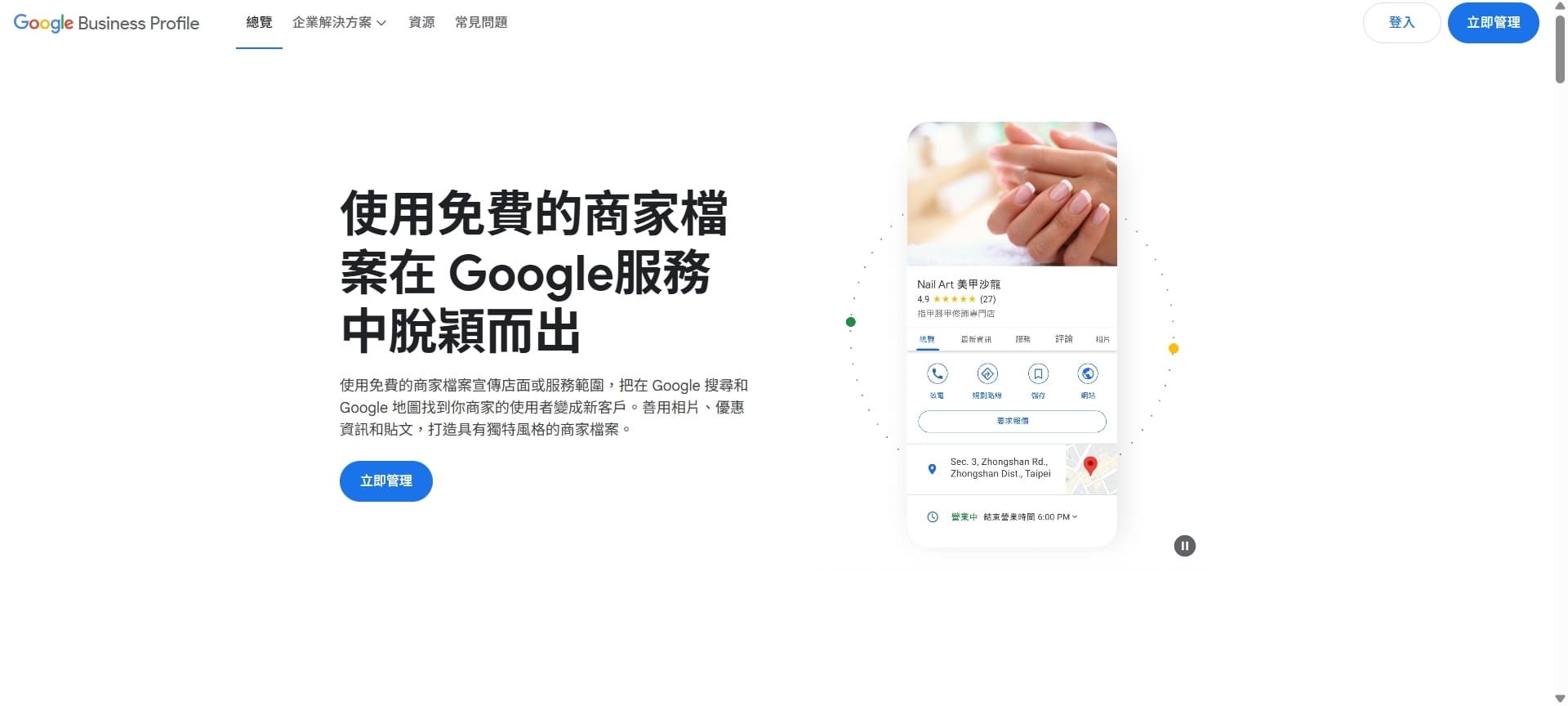Expand the 企業解決方案 dropdown menu
Viewport: 1568px width, 706px height.
coord(339,23)
